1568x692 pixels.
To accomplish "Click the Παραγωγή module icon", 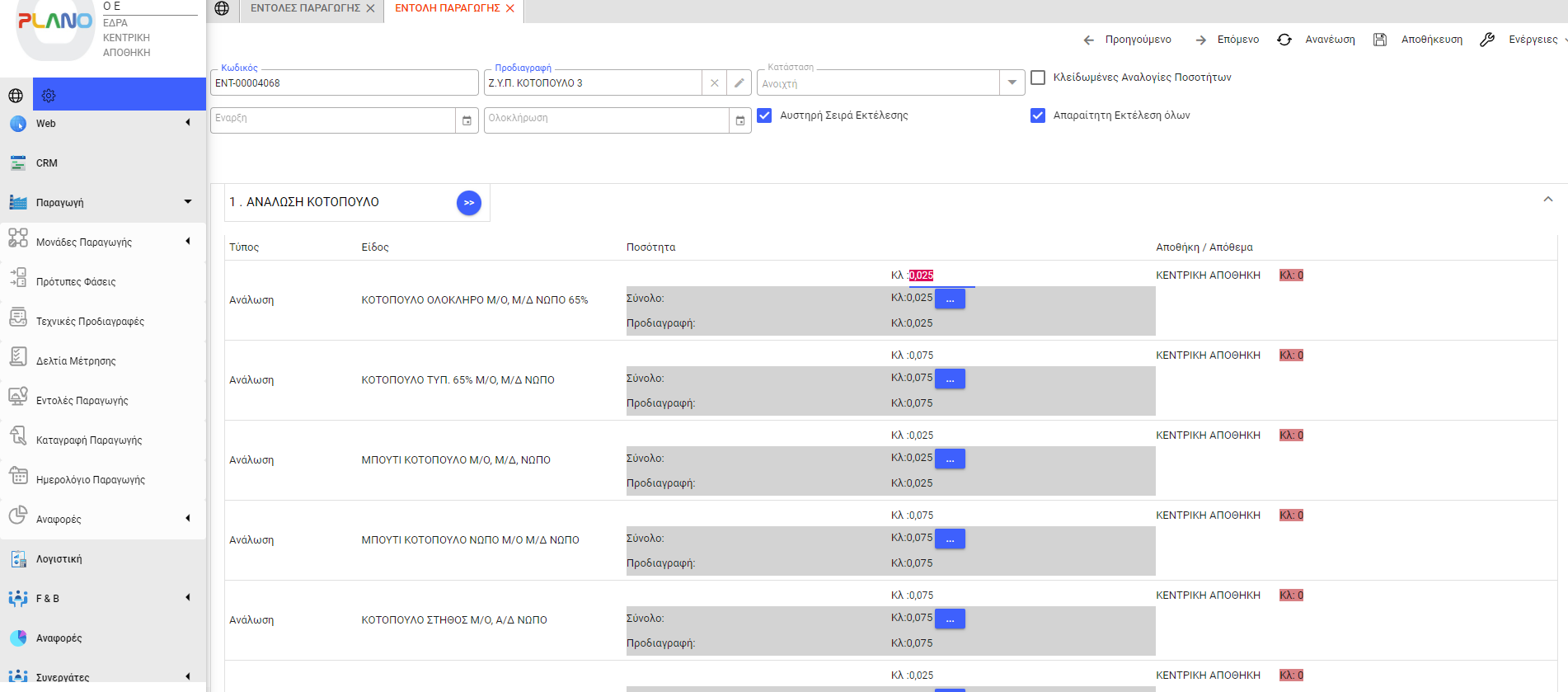I will pyautogui.click(x=18, y=203).
